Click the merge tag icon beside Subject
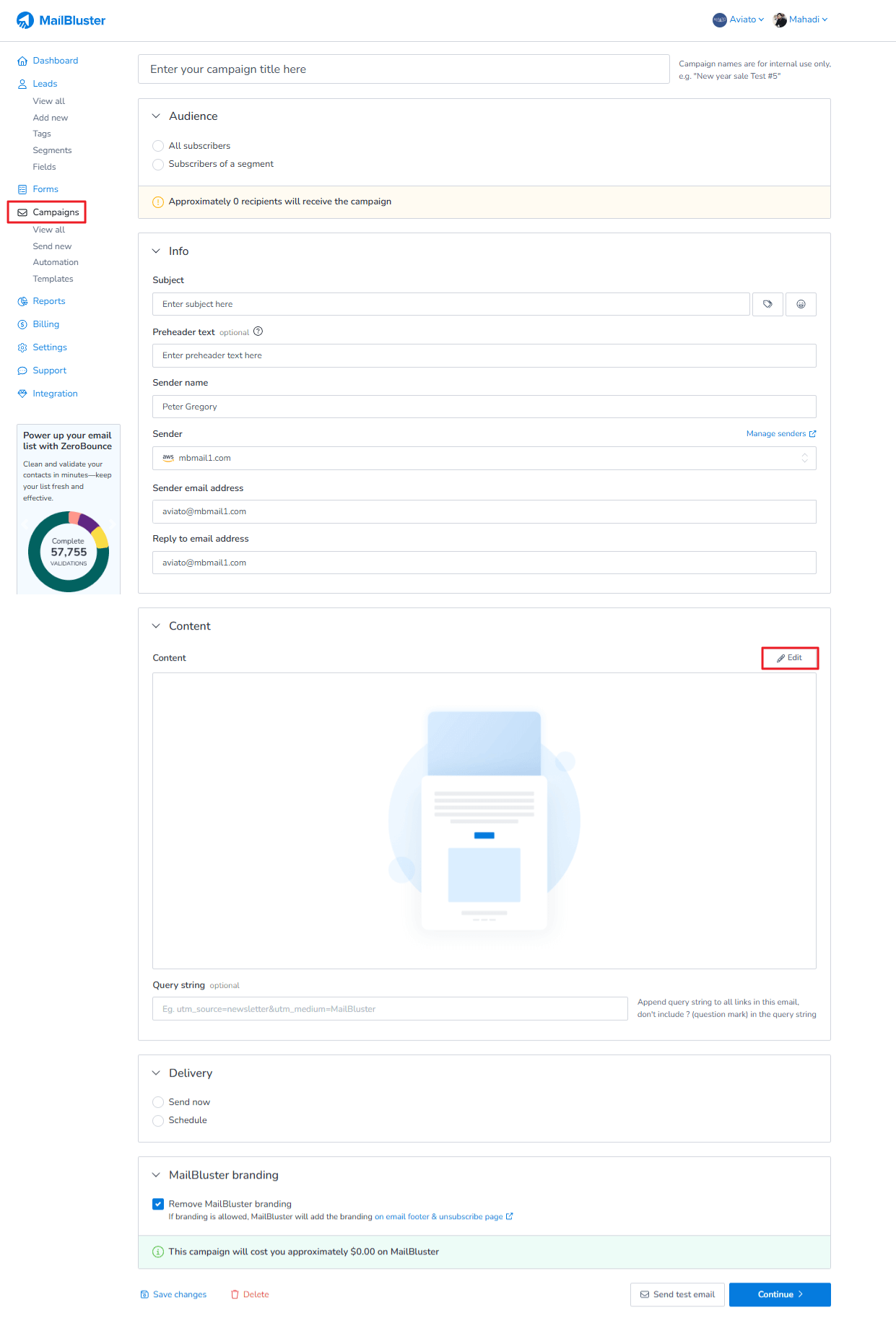Image resolution: width=896 pixels, height=1331 pixels. pos(767,304)
